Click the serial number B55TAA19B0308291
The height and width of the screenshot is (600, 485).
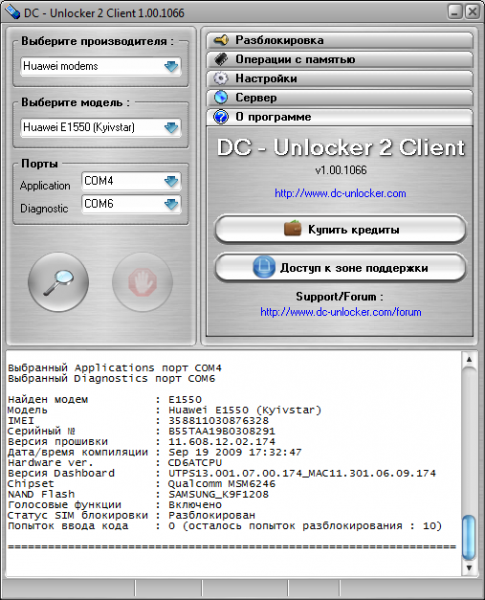222,431
